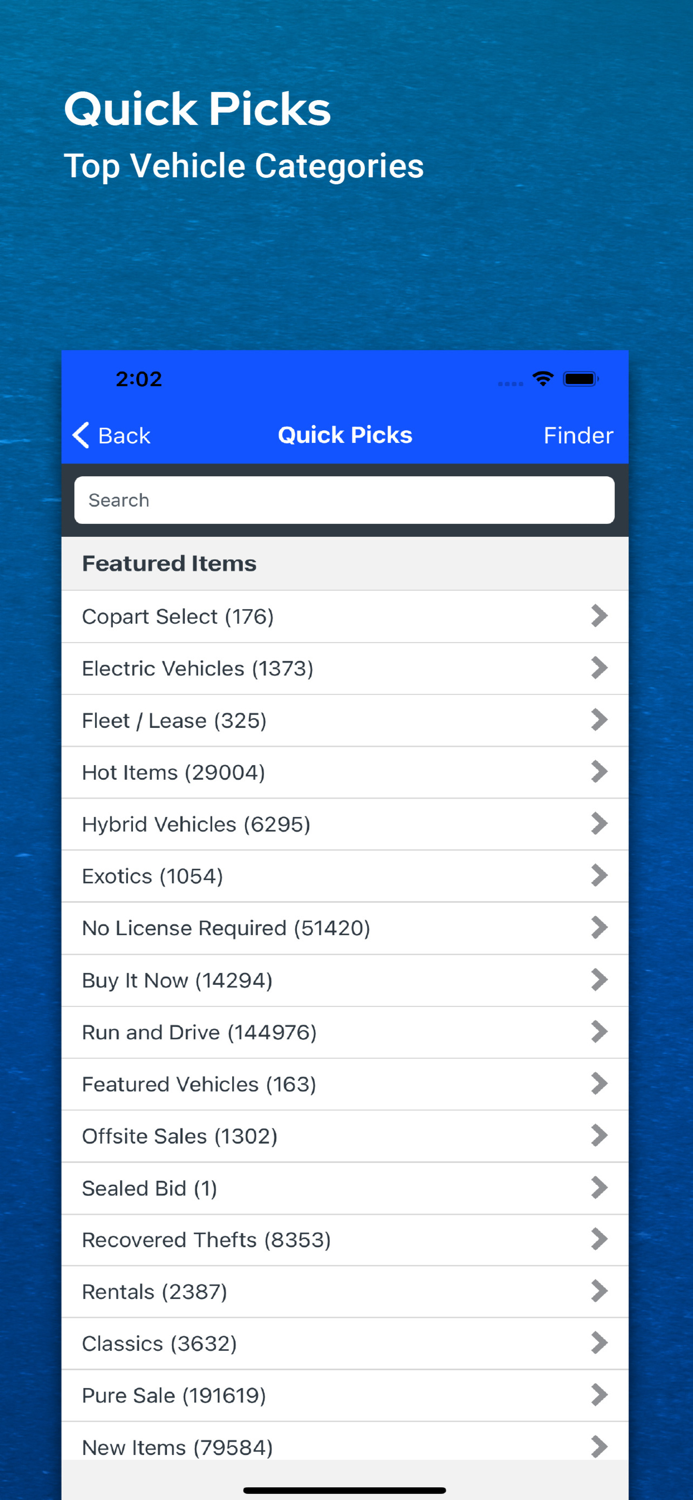The width and height of the screenshot is (693, 1500).
Task: Select Buy It Now category
Action: click(345, 980)
